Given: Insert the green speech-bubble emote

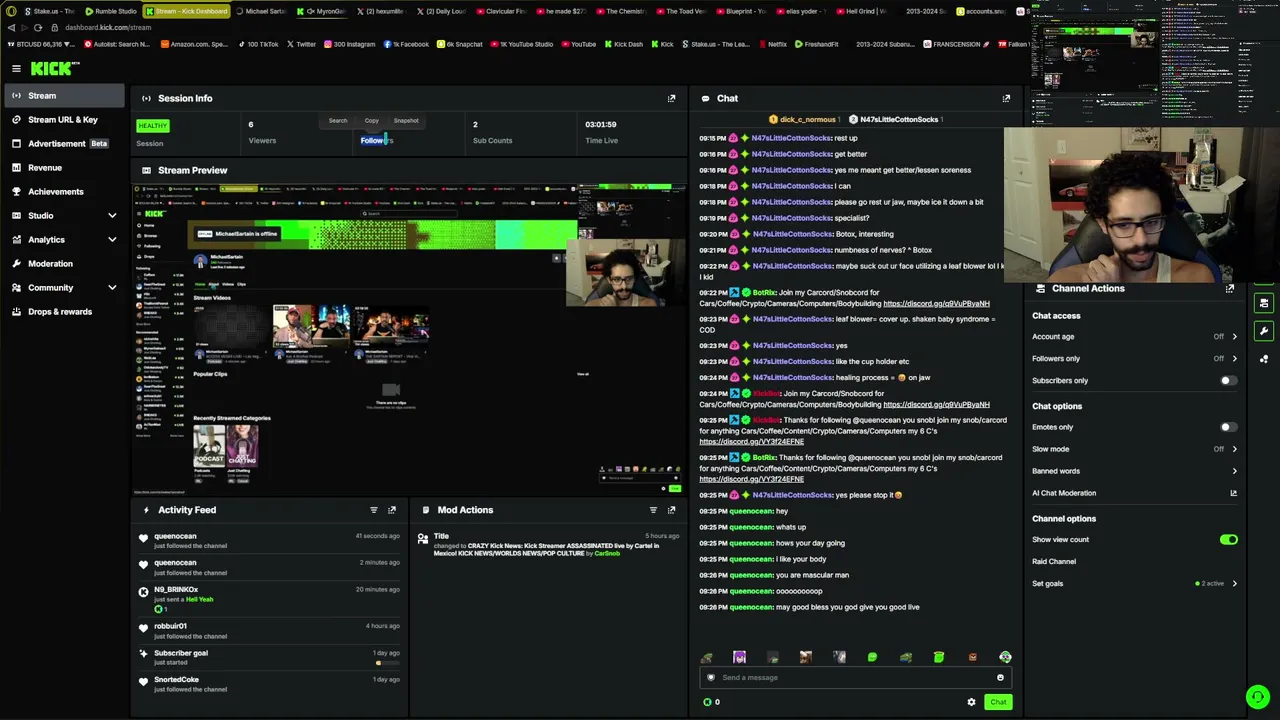Looking at the screenshot, I should tap(872, 657).
